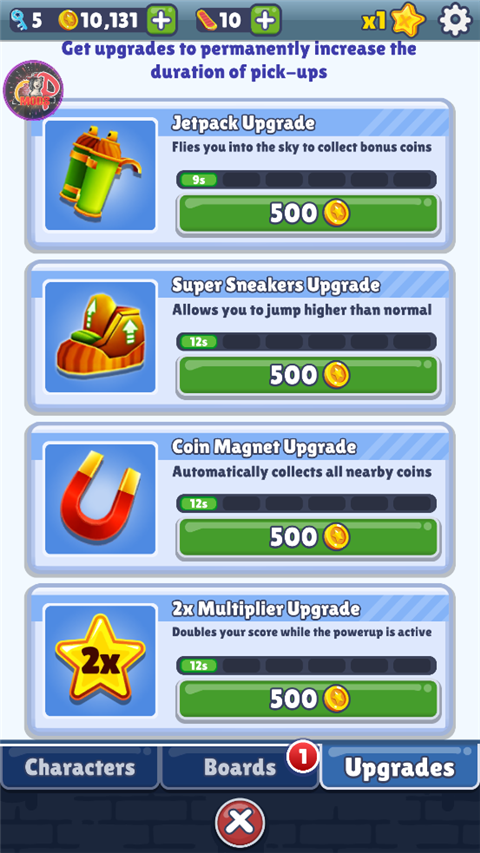Viewport: 480px width, 853px height.
Task: Select the 2x star multiplier icon
Action: (100, 660)
